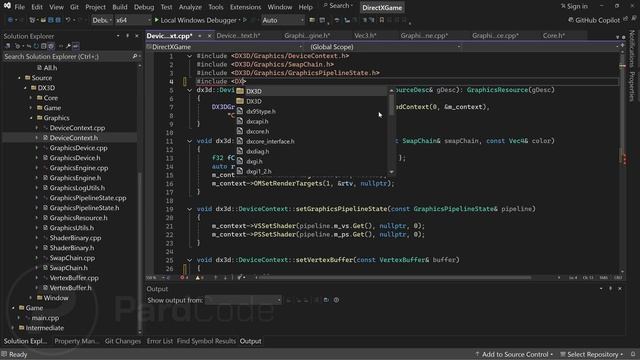
Task: Open the Build menu
Action: point(120,7)
